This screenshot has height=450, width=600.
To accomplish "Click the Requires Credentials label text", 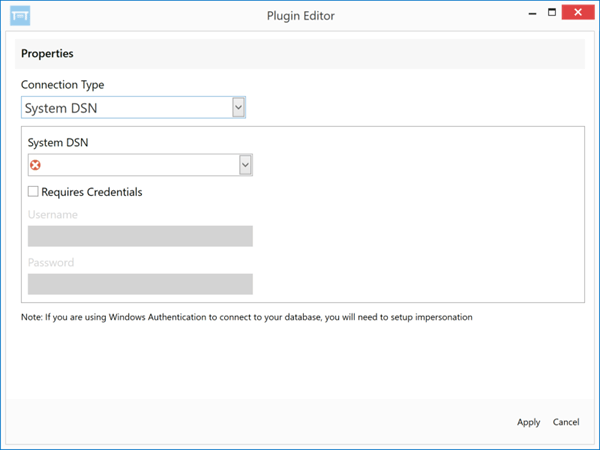I will (x=92, y=192).
